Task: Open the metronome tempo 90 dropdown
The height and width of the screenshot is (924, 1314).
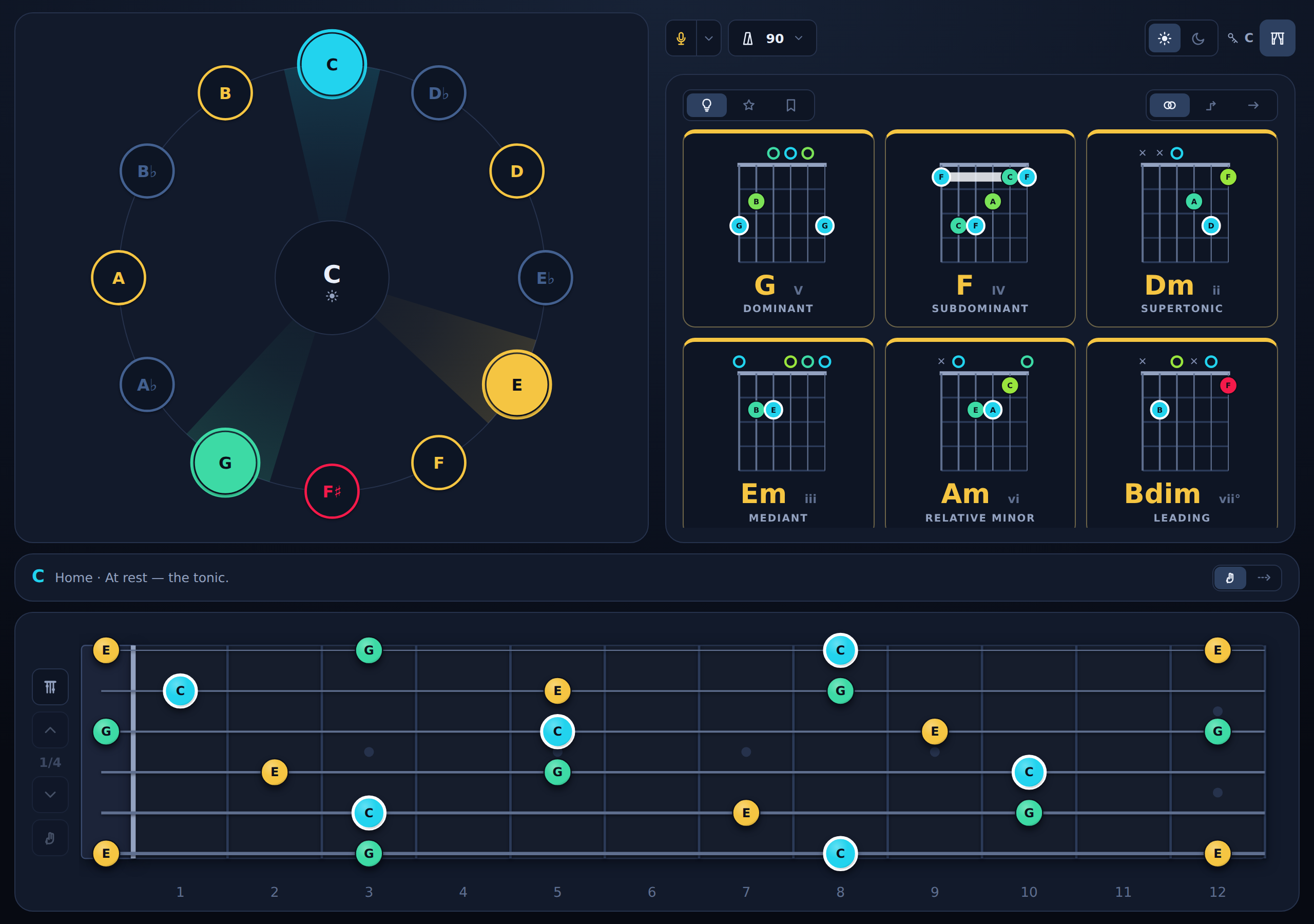Action: click(x=772, y=38)
